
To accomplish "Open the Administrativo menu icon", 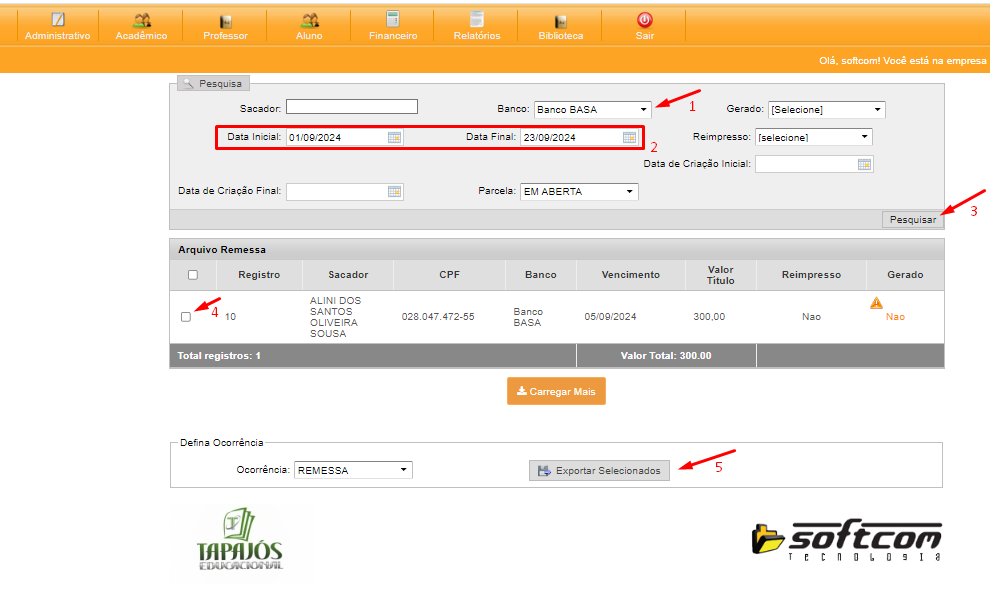I will (57, 20).
